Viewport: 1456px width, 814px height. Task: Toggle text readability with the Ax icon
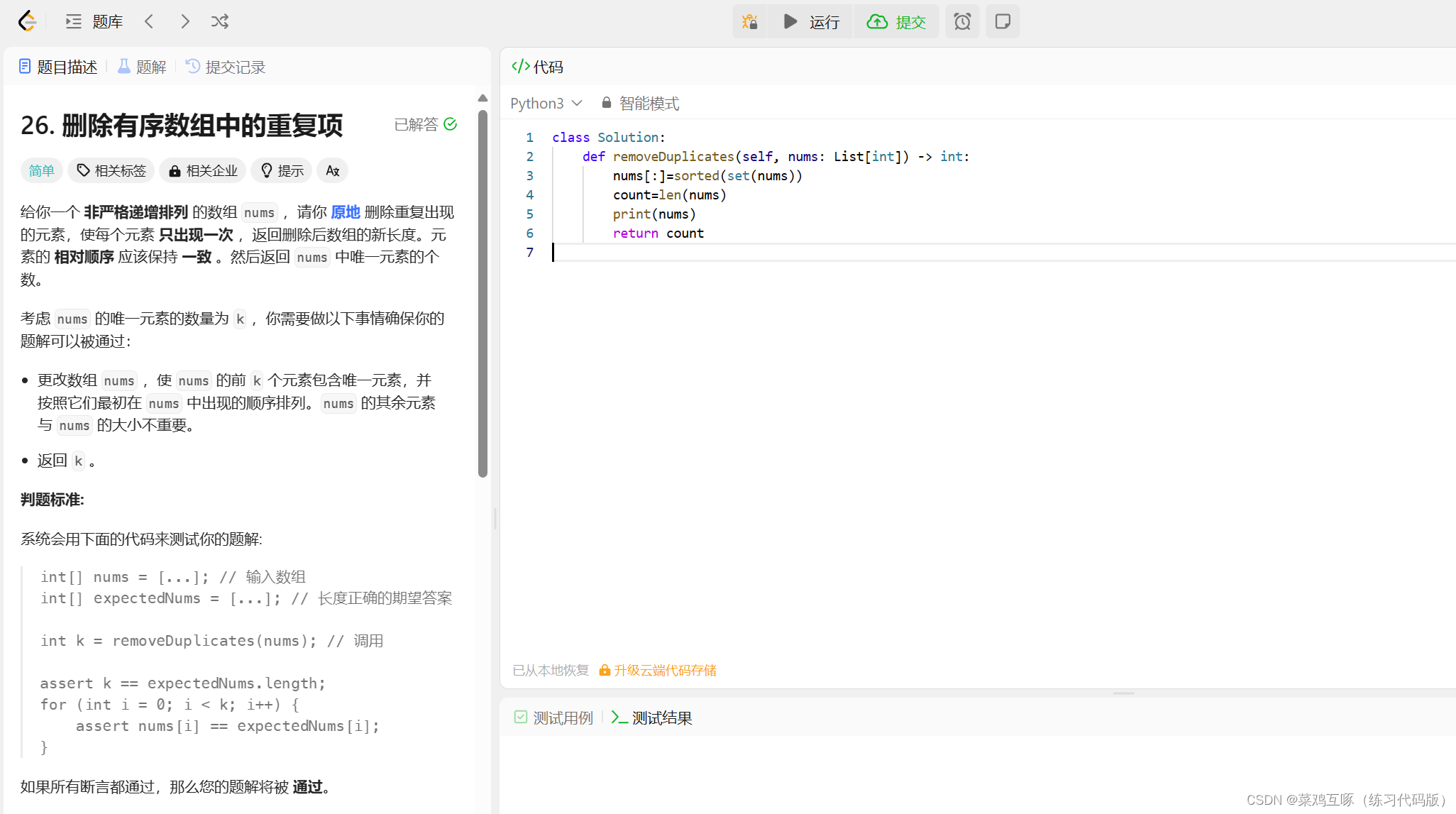point(332,170)
